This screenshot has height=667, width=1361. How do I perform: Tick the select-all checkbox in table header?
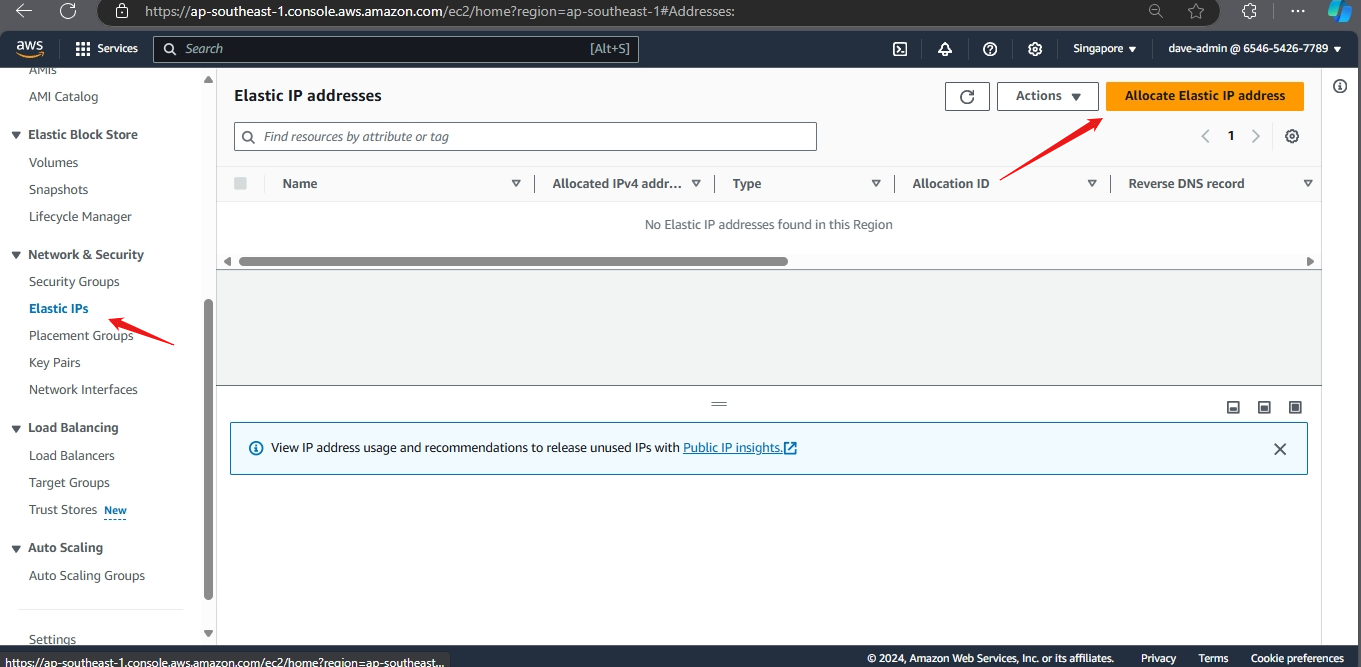coord(240,183)
